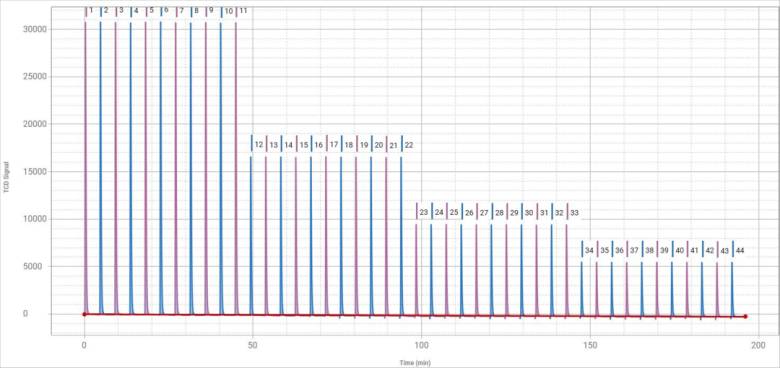The height and width of the screenshot is (368, 780).
Task: Select peak label 18 marker
Action: pos(348,145)
